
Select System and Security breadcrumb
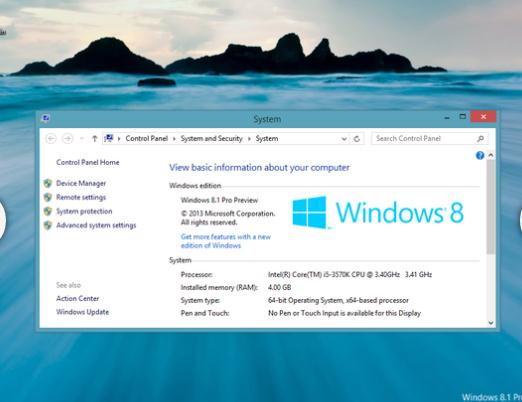point(211,138)
